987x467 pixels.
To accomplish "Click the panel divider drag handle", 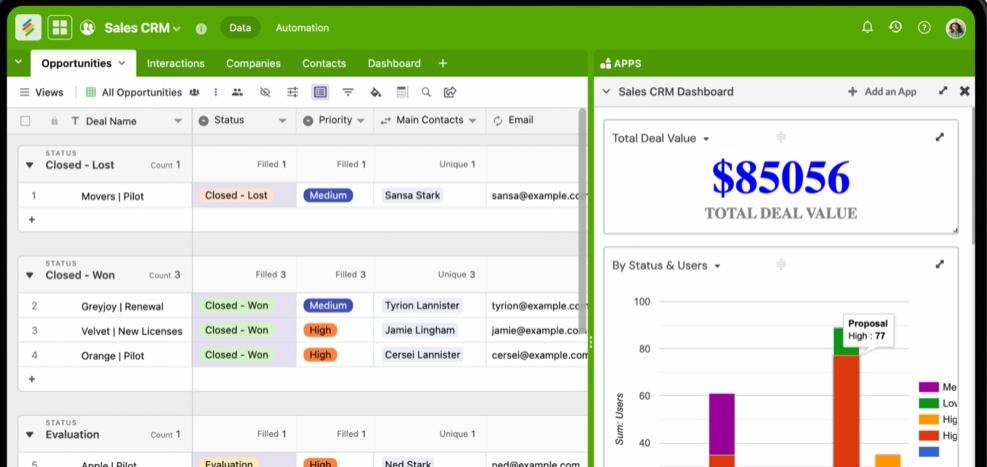I will [591, 342].
